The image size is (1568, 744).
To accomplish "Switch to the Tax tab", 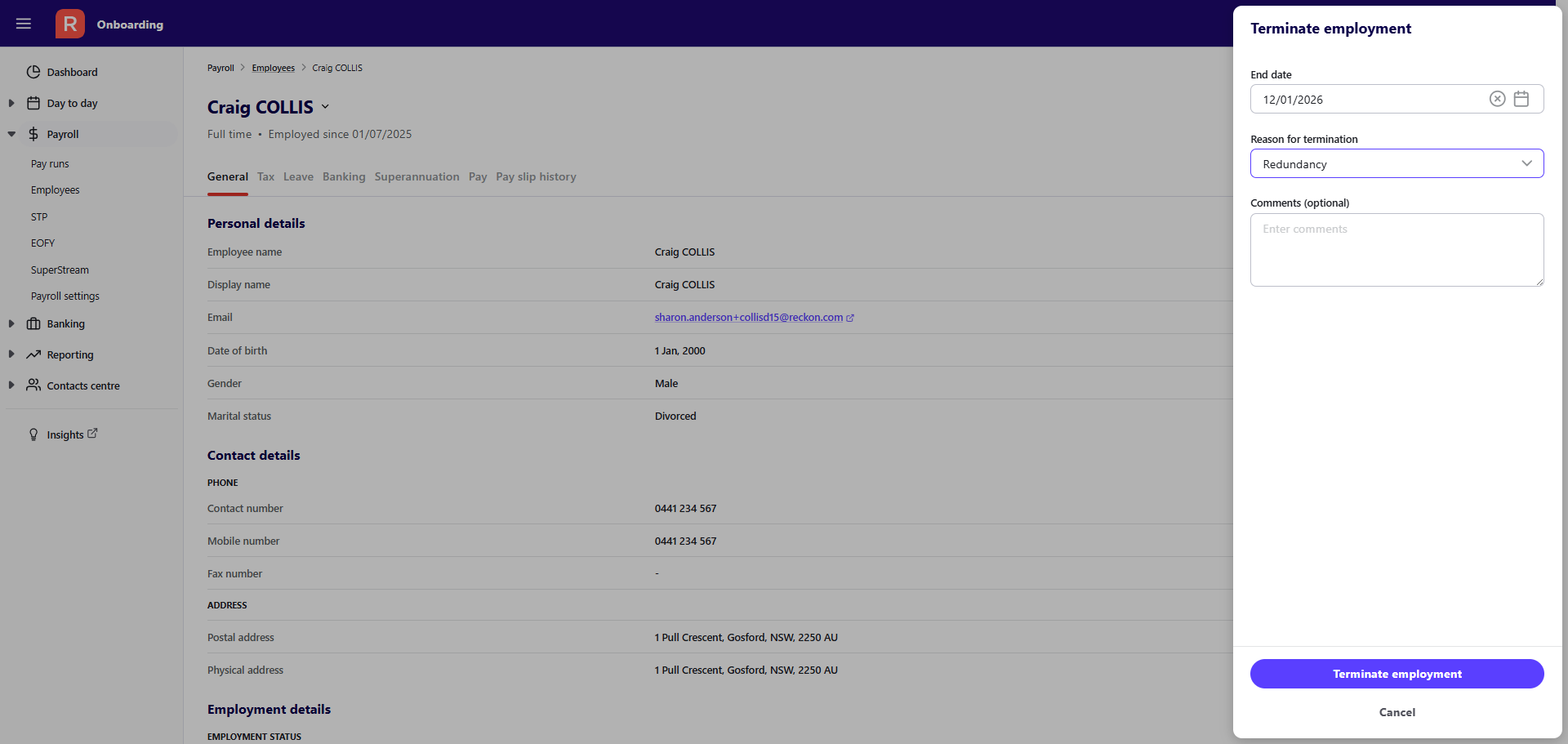I will tap(265, 176).
